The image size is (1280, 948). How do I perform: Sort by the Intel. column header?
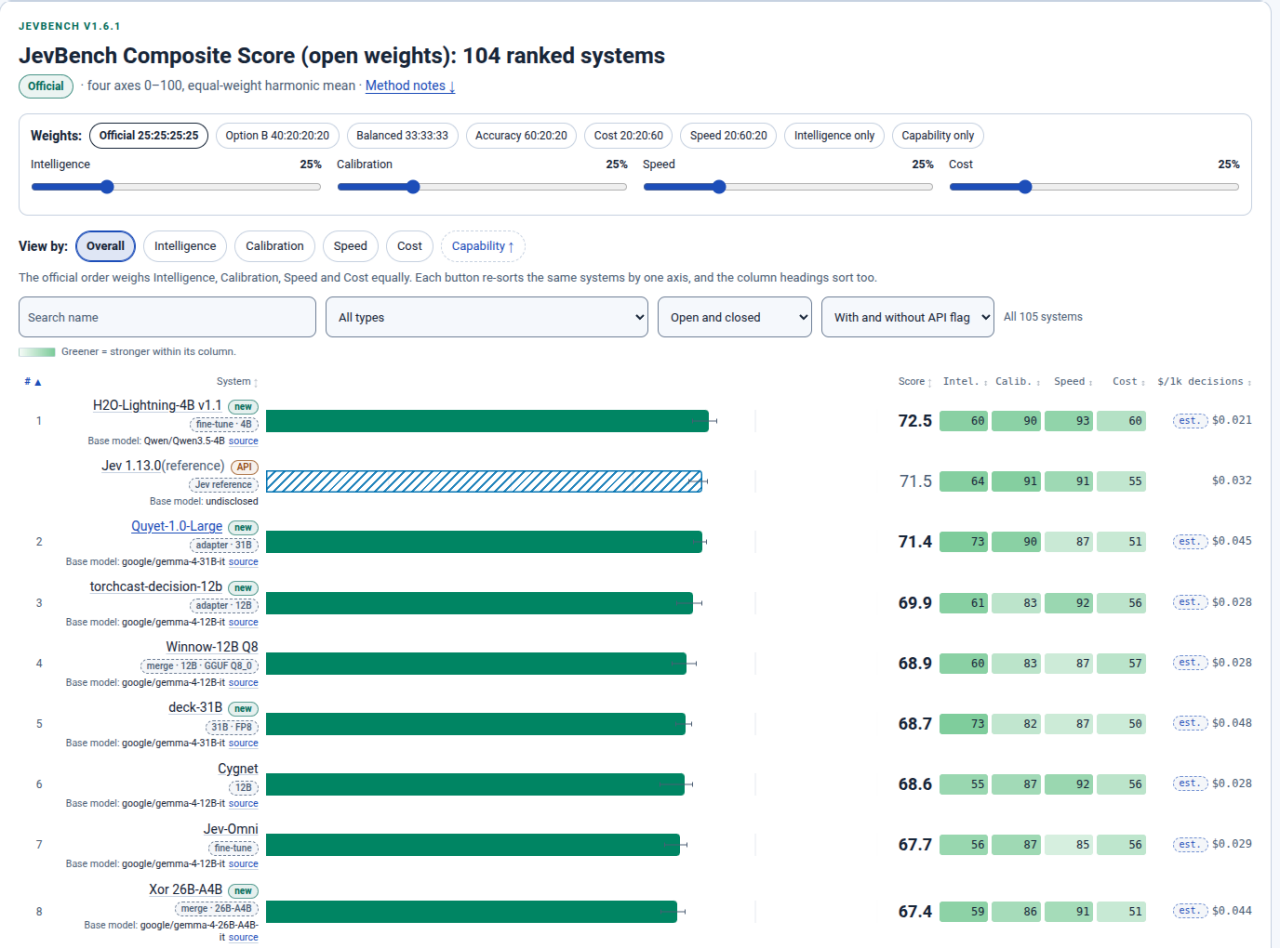965,381
